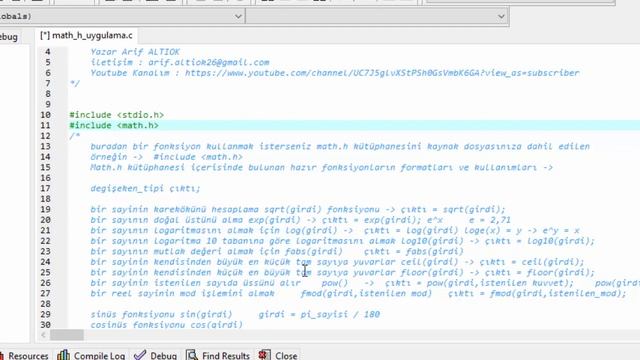
Task: Click the highlighted '#include <math.h>' line
Action: tap(114, 125)
